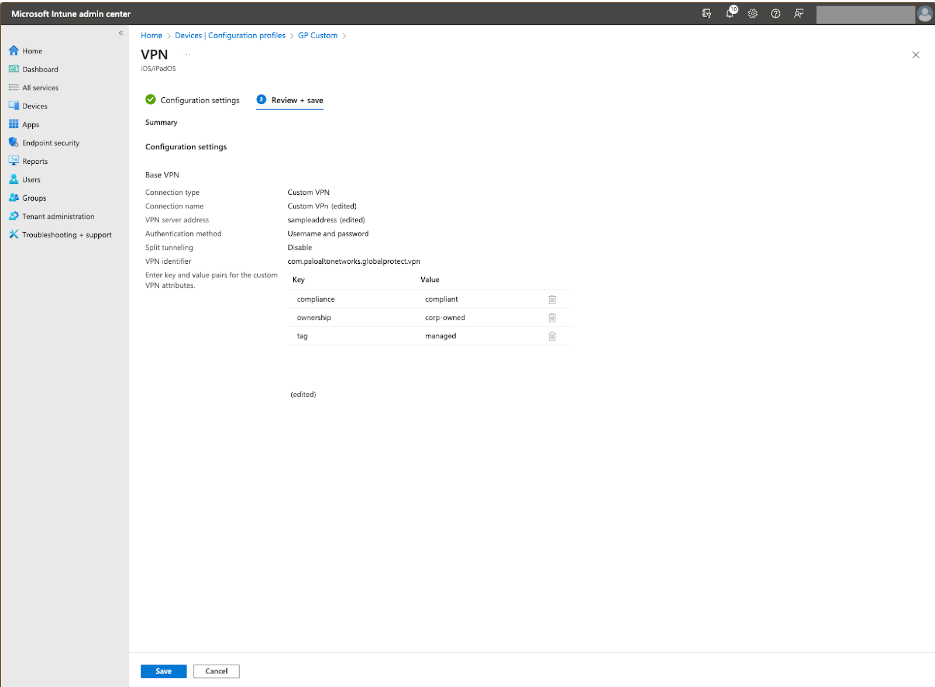Open the VPN profile ellipsis menu

(x=187, y=53)
